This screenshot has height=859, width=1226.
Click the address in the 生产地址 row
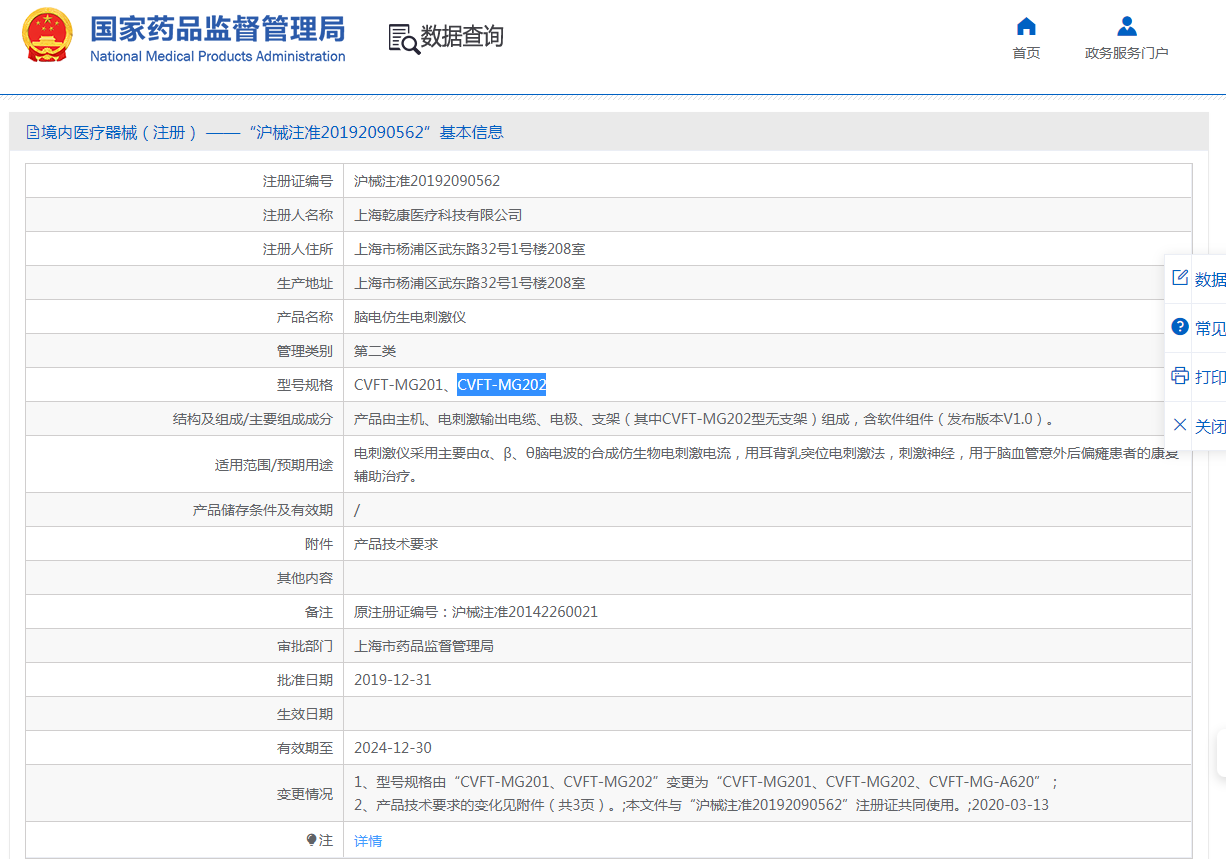pyautogui.click(x=470, y=283)
